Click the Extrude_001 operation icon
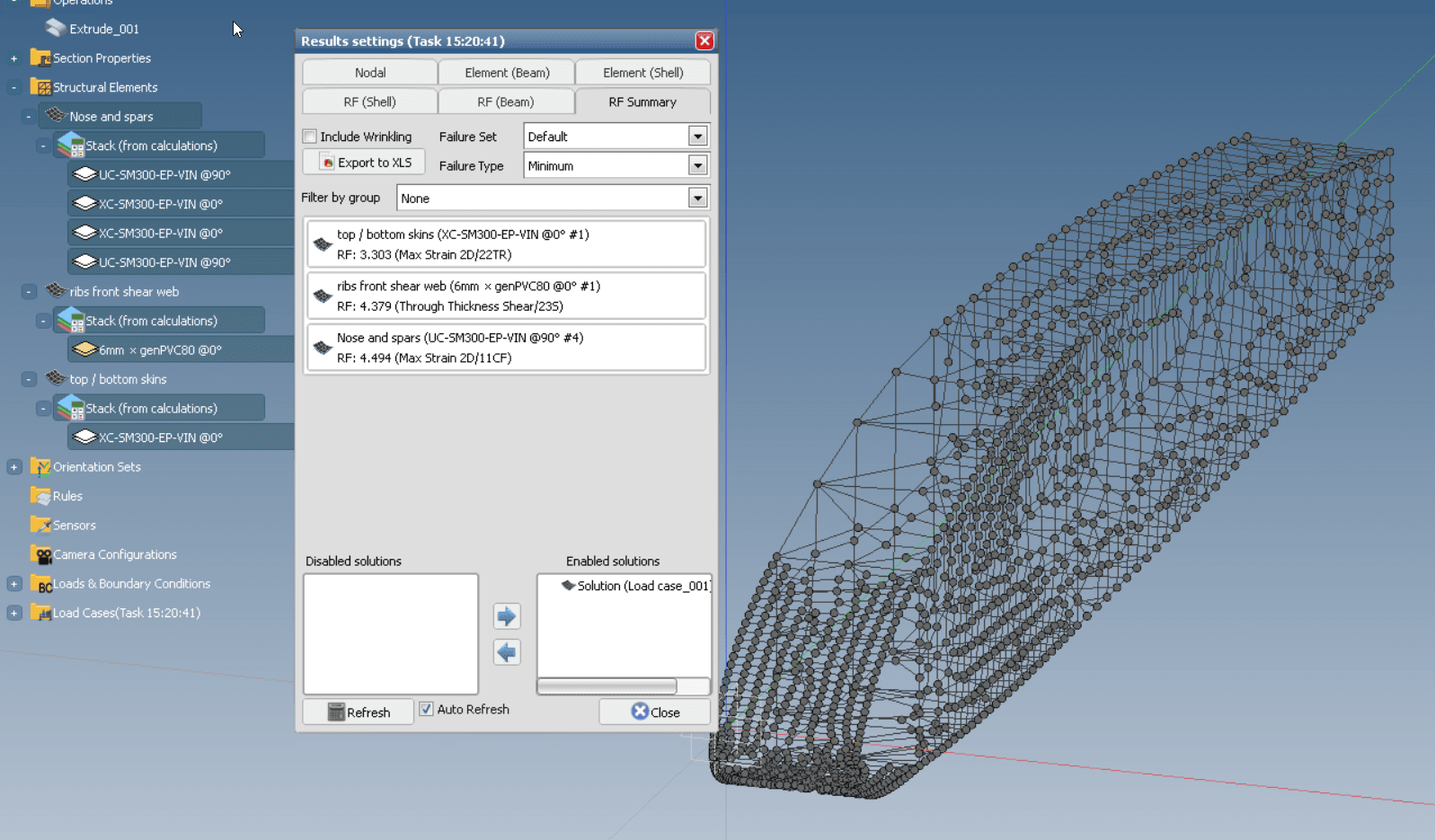Image resolution: width=1435 pixels, height=840 pixels. pos(56,29)
